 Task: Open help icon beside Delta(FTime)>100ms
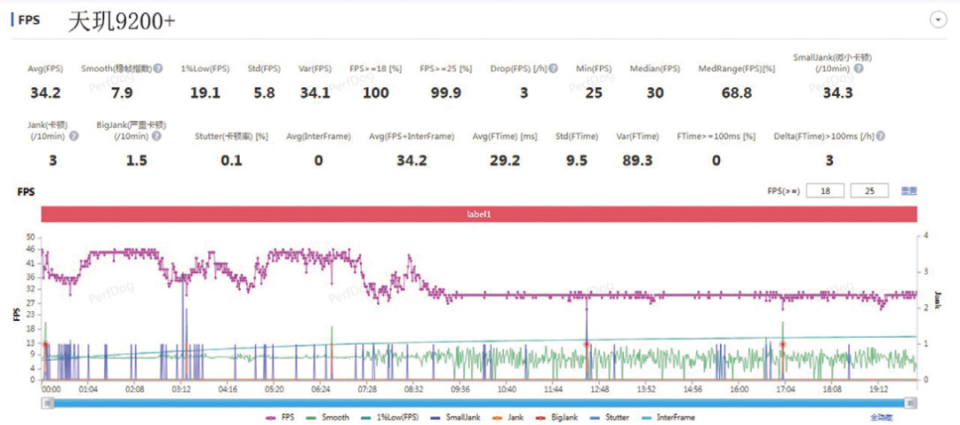coord(881,136)
